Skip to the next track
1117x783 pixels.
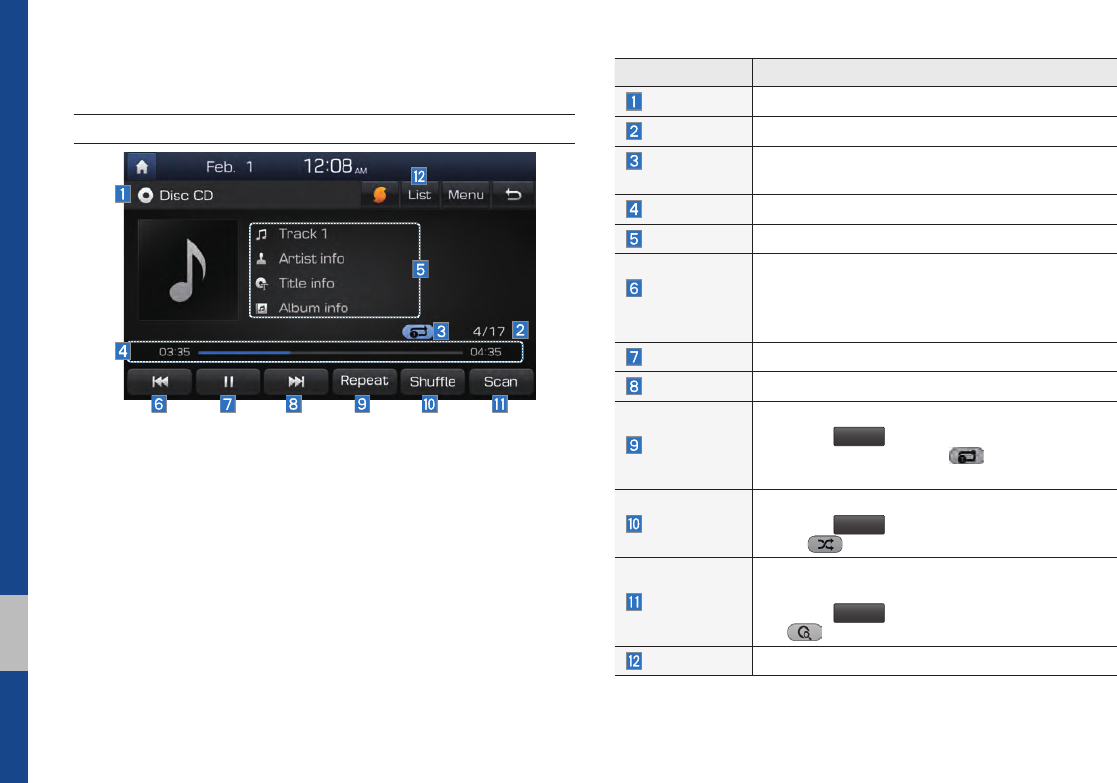(x=296, y=382)
